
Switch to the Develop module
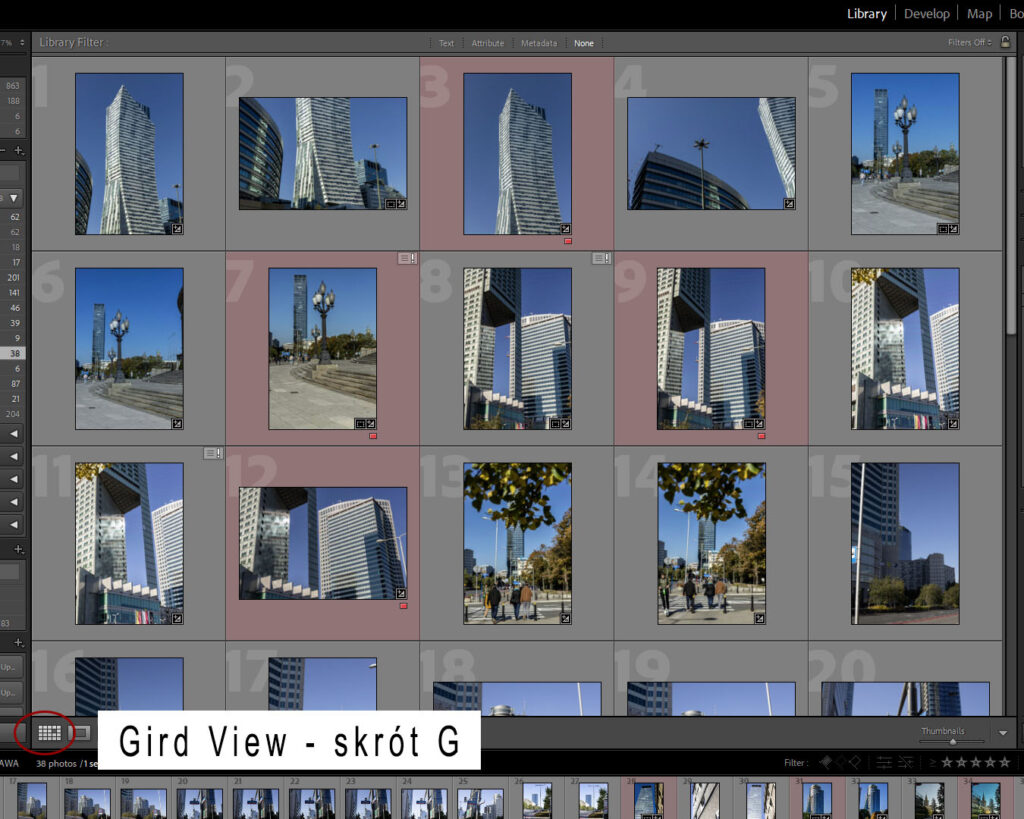(926, 13)
